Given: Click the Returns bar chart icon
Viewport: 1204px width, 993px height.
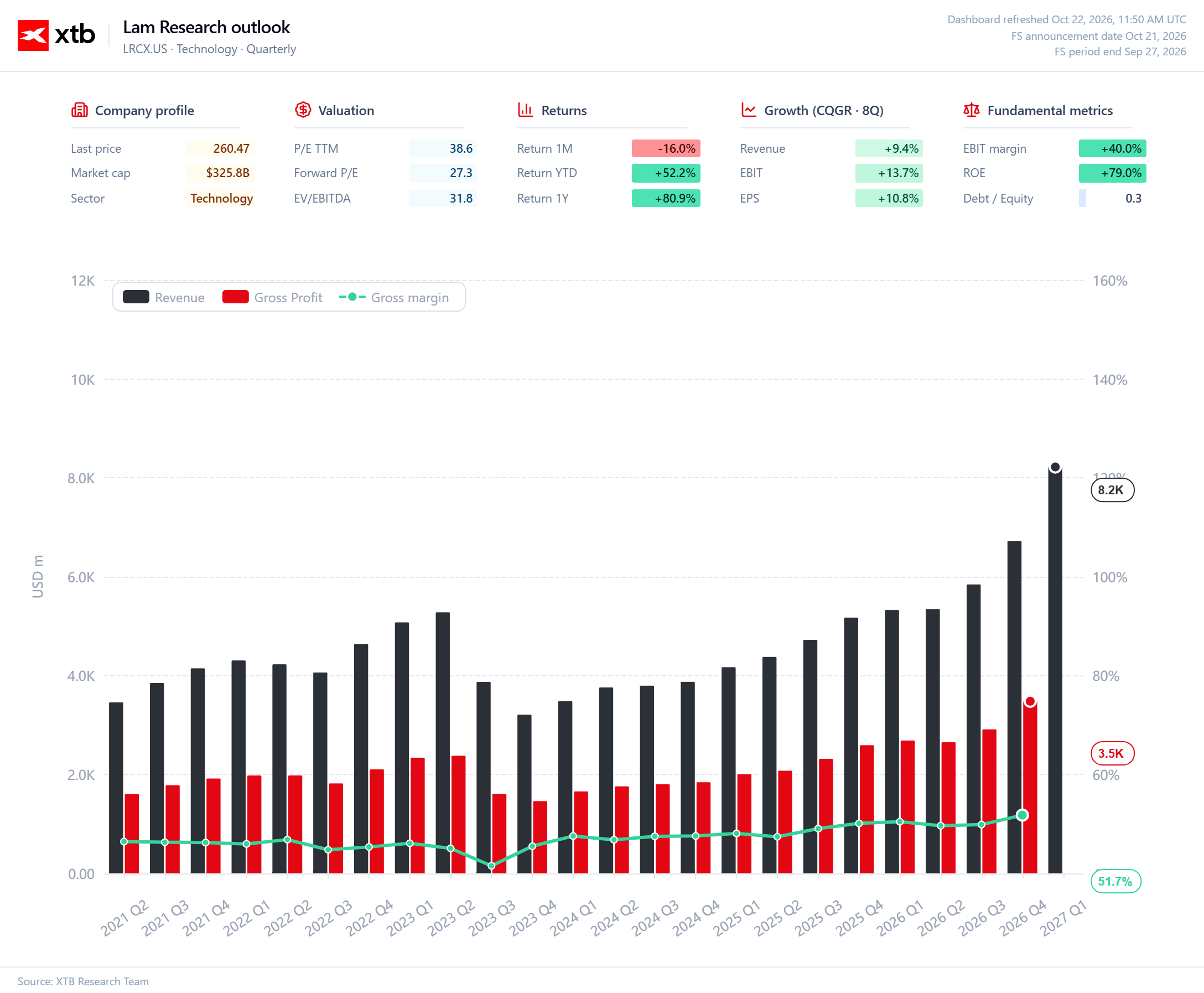Looking at the screenshot, I should (x=525, y=110).
